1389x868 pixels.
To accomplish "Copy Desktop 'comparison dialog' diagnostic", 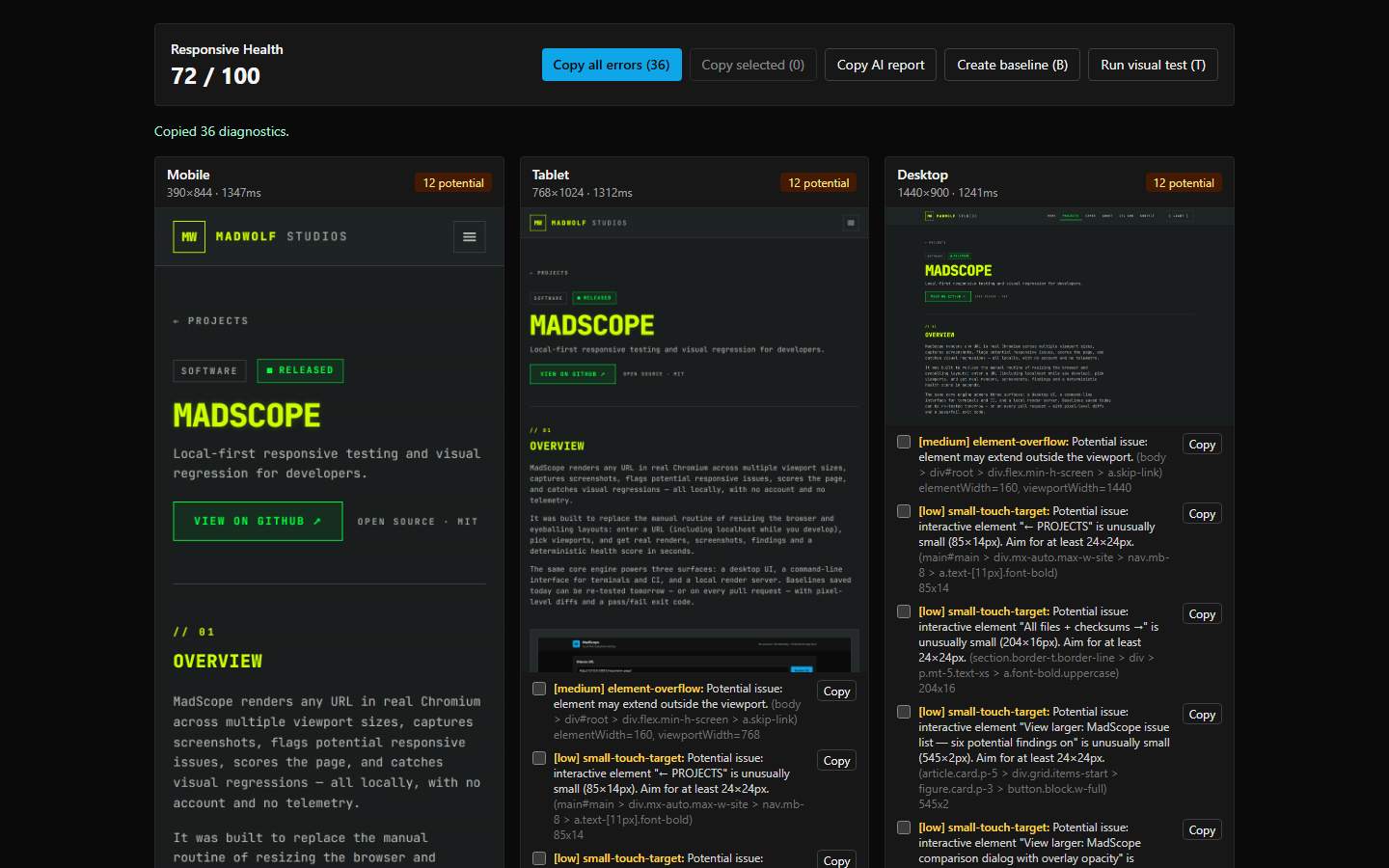I will [x=1202, y=830].
